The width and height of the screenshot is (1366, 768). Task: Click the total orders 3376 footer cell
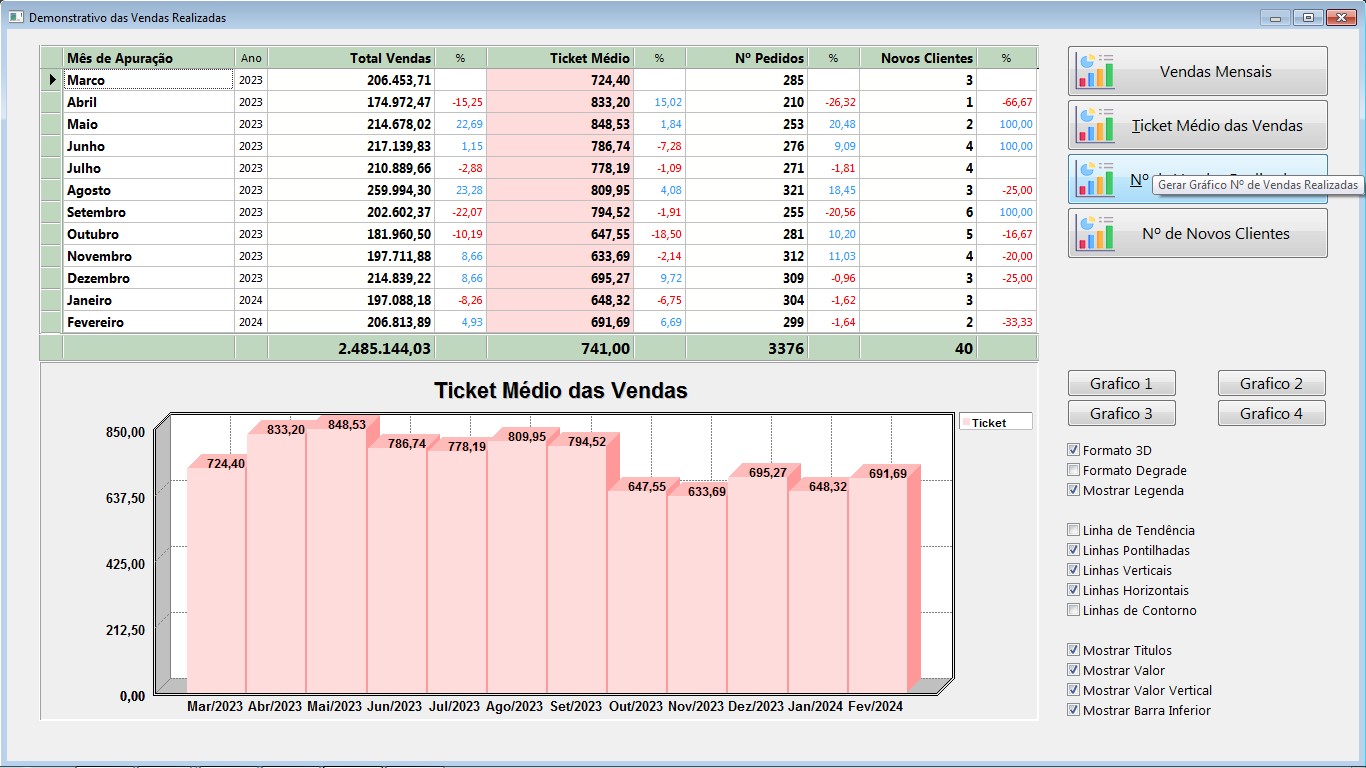[747, 348]
